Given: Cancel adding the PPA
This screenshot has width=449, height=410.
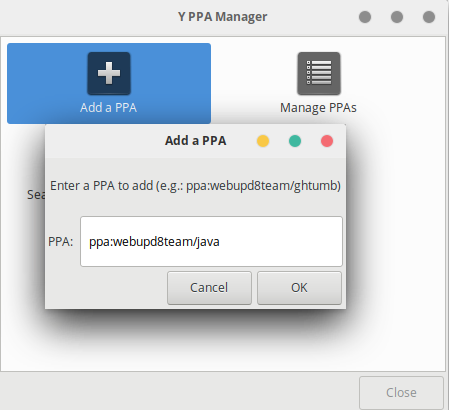Looking at the screenshot, I should (209, 288).
